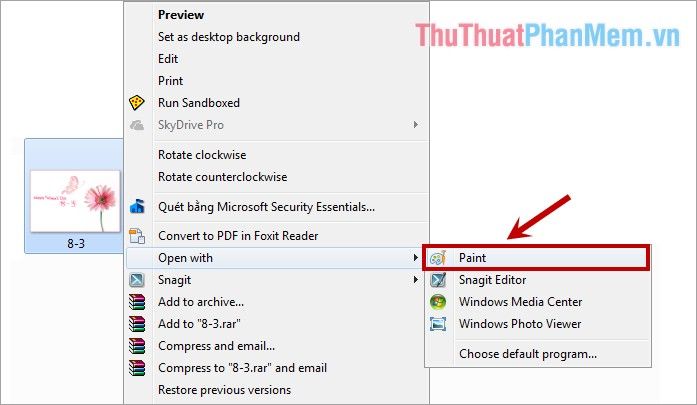This screenshot has height=405, width=697.
Task: Expand the SkyDrive Pro submenu arrow
Action: coord(416,124)
